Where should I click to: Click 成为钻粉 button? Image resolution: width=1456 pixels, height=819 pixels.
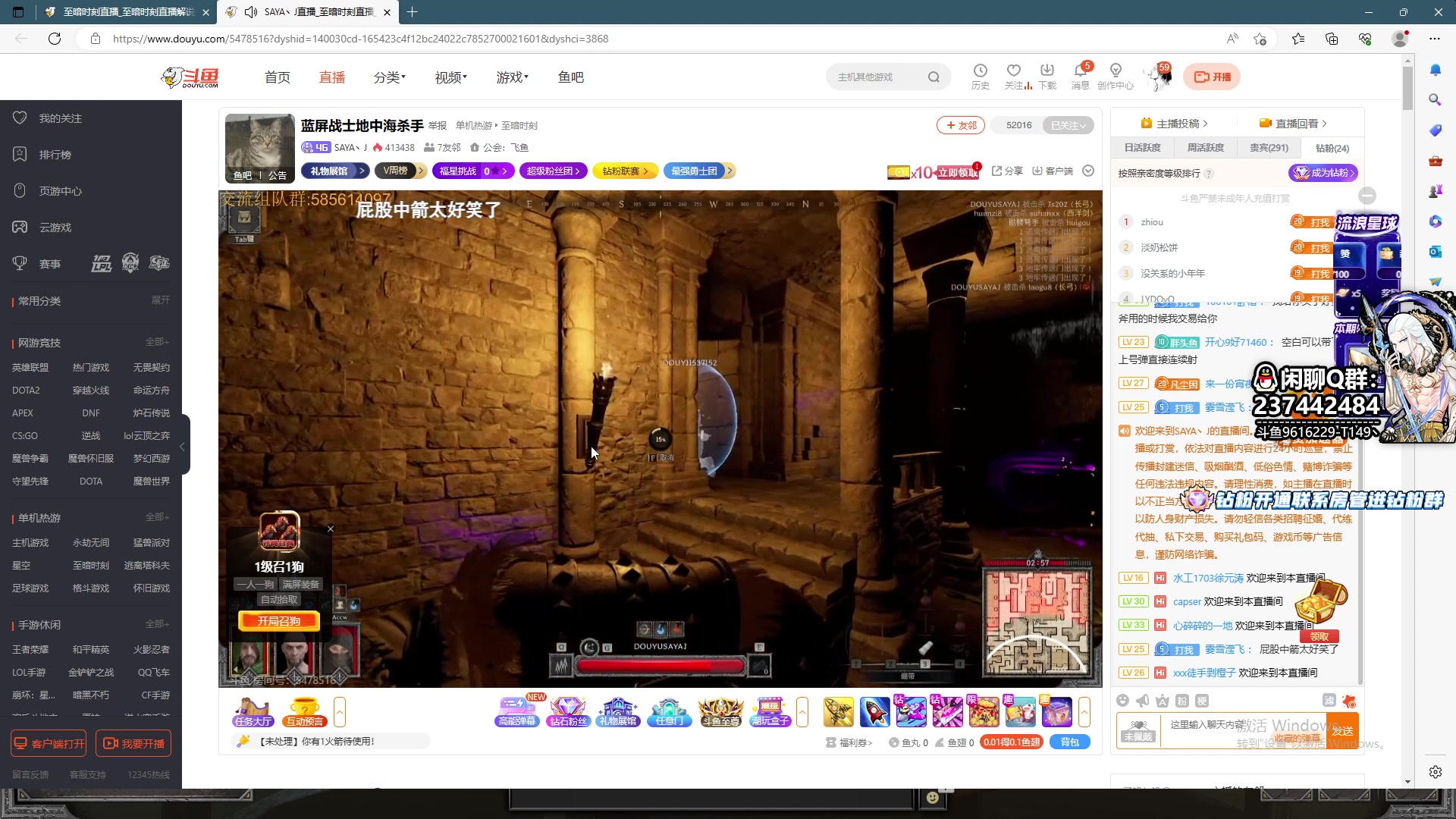pyautogui.click(x=1323, y=173)
